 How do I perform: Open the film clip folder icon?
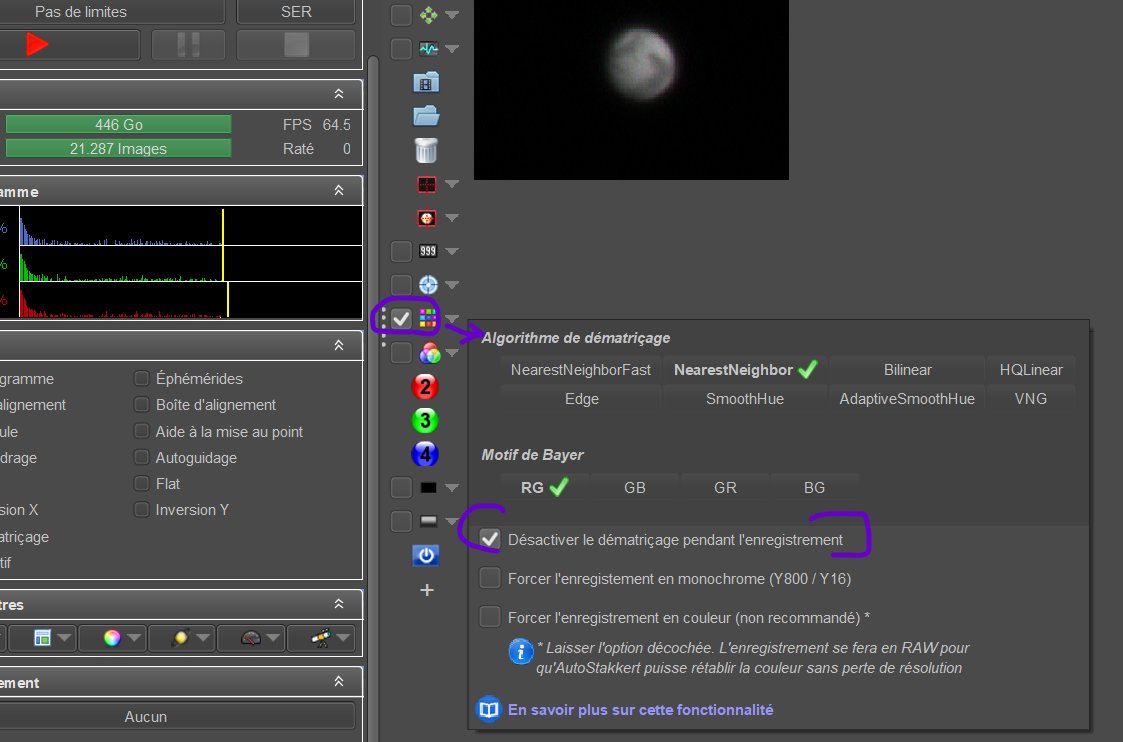pyautogui.click(x=426, y=82)
